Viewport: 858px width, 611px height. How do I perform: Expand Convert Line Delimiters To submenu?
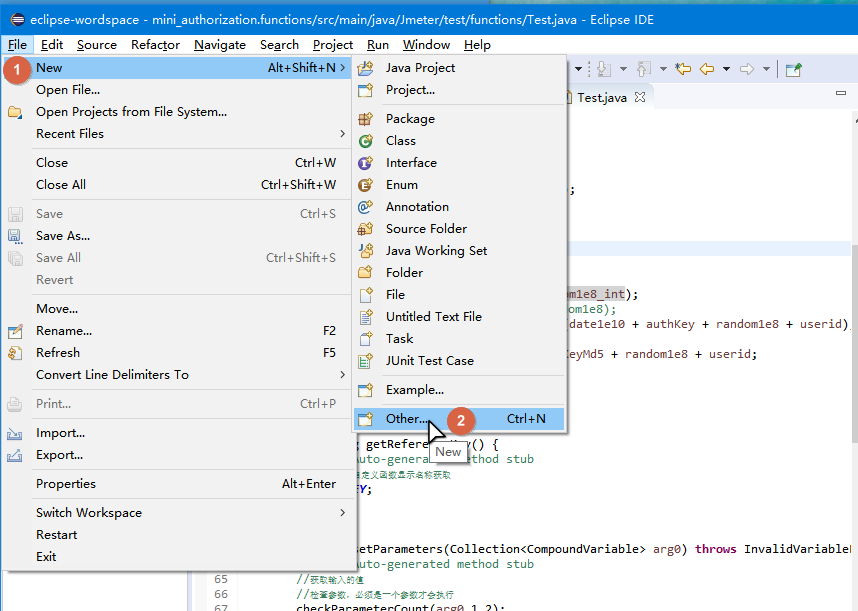coord(343,375)
